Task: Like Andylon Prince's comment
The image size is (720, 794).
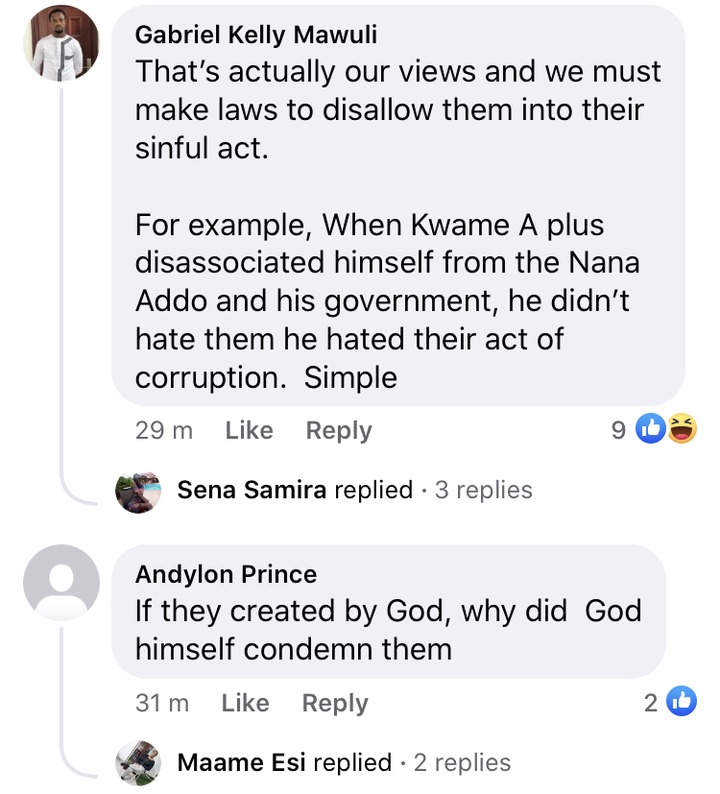Action: pos(245,704)
